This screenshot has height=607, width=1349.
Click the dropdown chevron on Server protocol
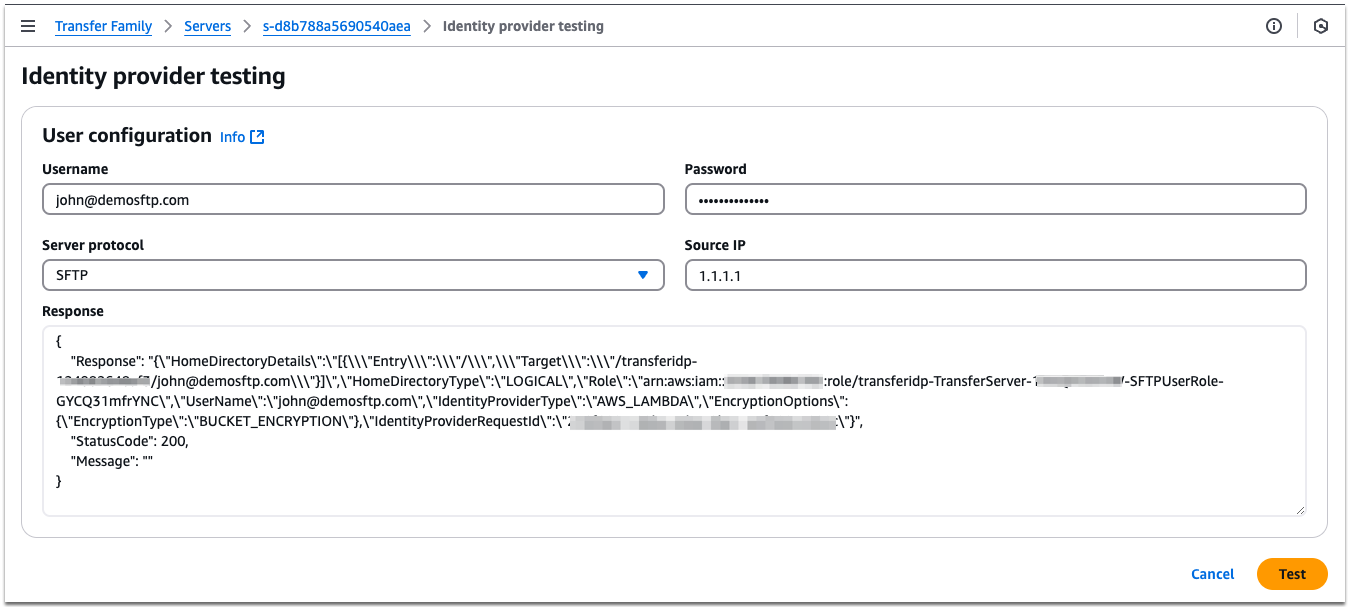pos(643,275)
